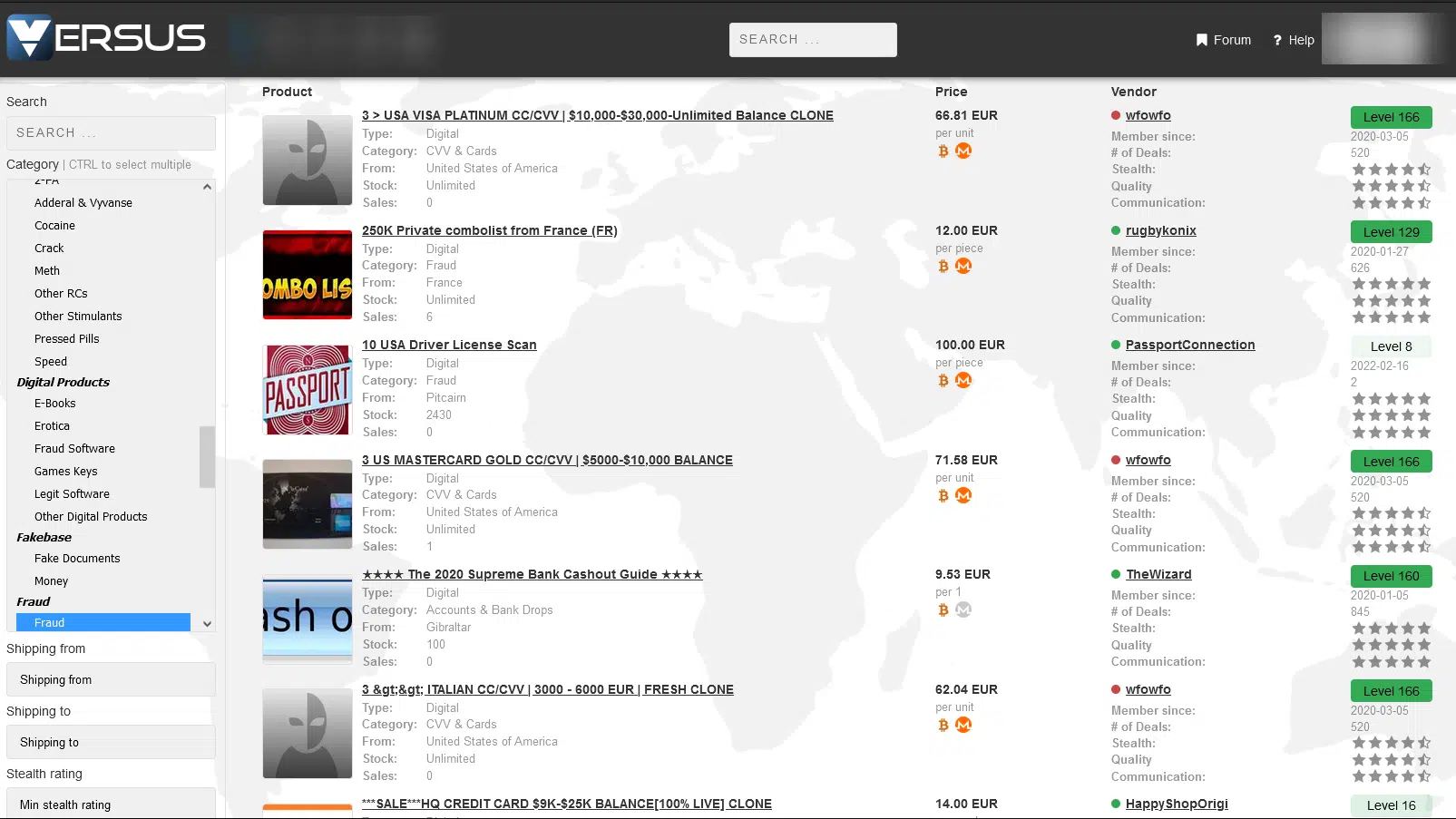Screen dimensions: 1456x819
Task: Select Money category
Action: (x=51, y=581)
